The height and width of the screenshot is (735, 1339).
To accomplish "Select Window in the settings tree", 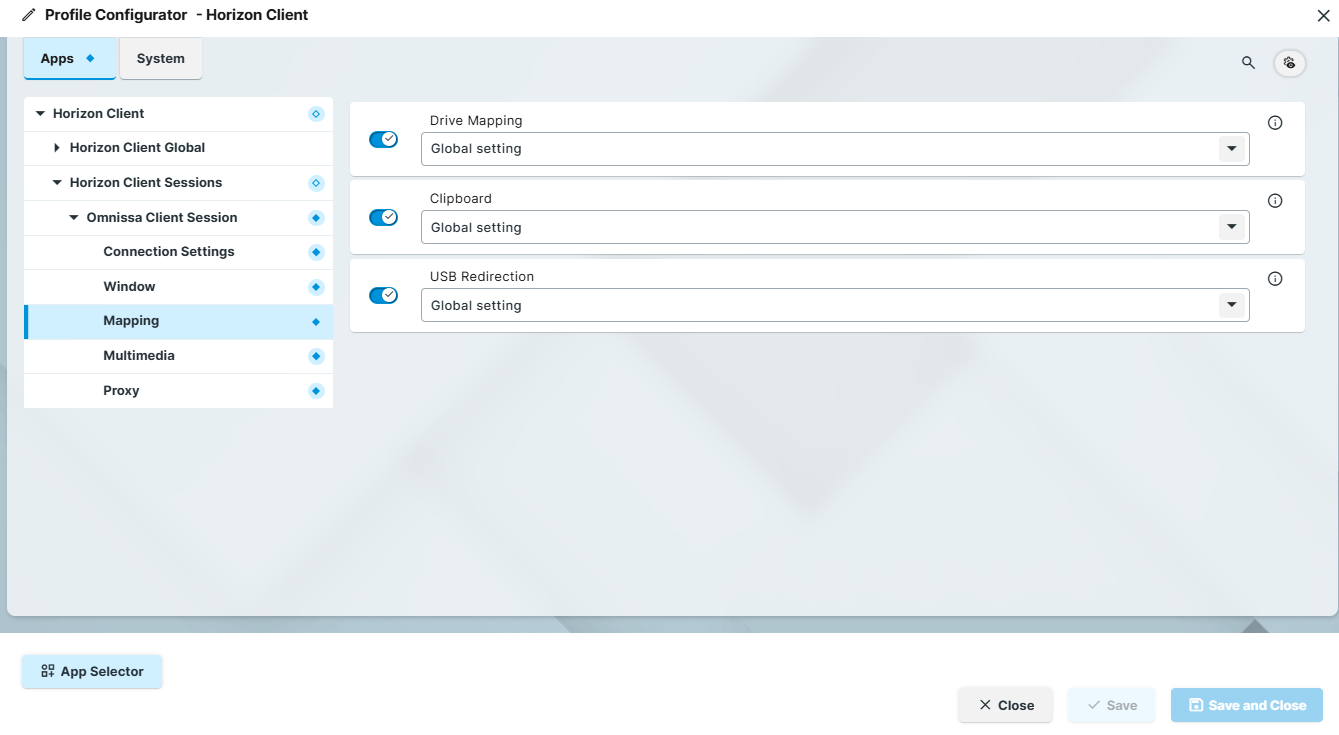I will click(x=130, y=287).
